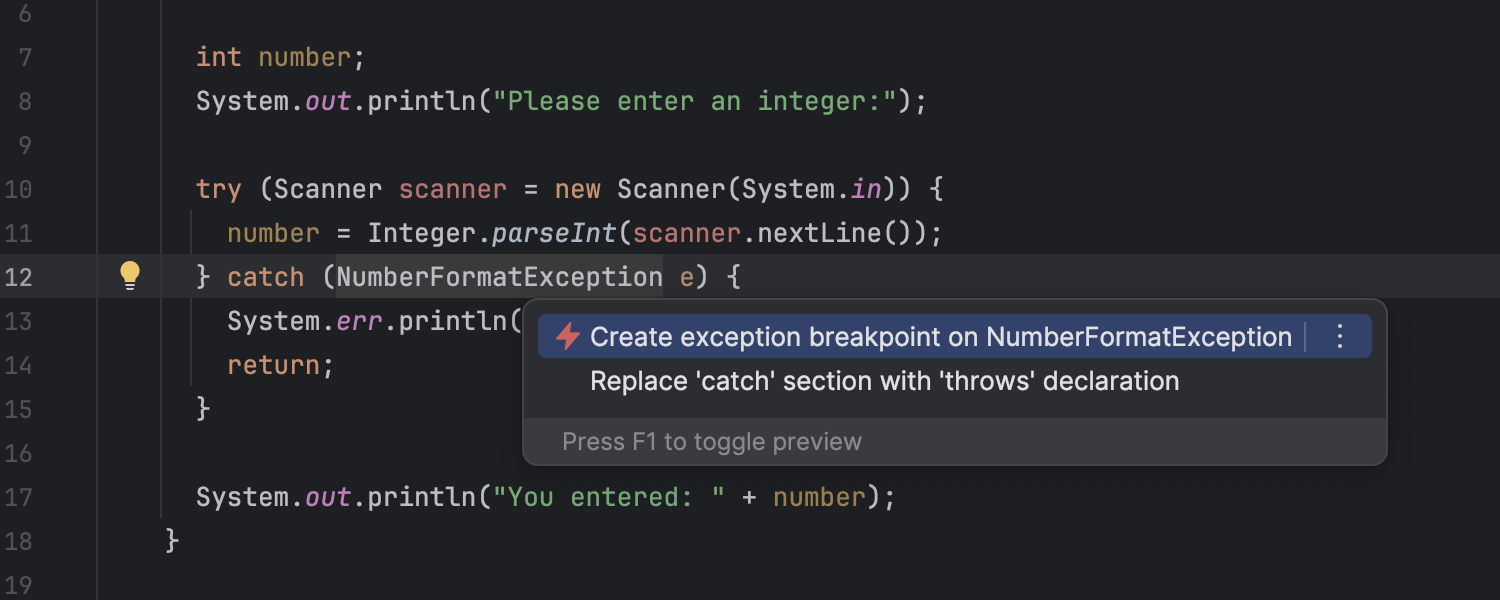Screen dimensions: 1500x600
Task: Open the three-dot options for the breakpoint action
Action: coord(1341,337)
